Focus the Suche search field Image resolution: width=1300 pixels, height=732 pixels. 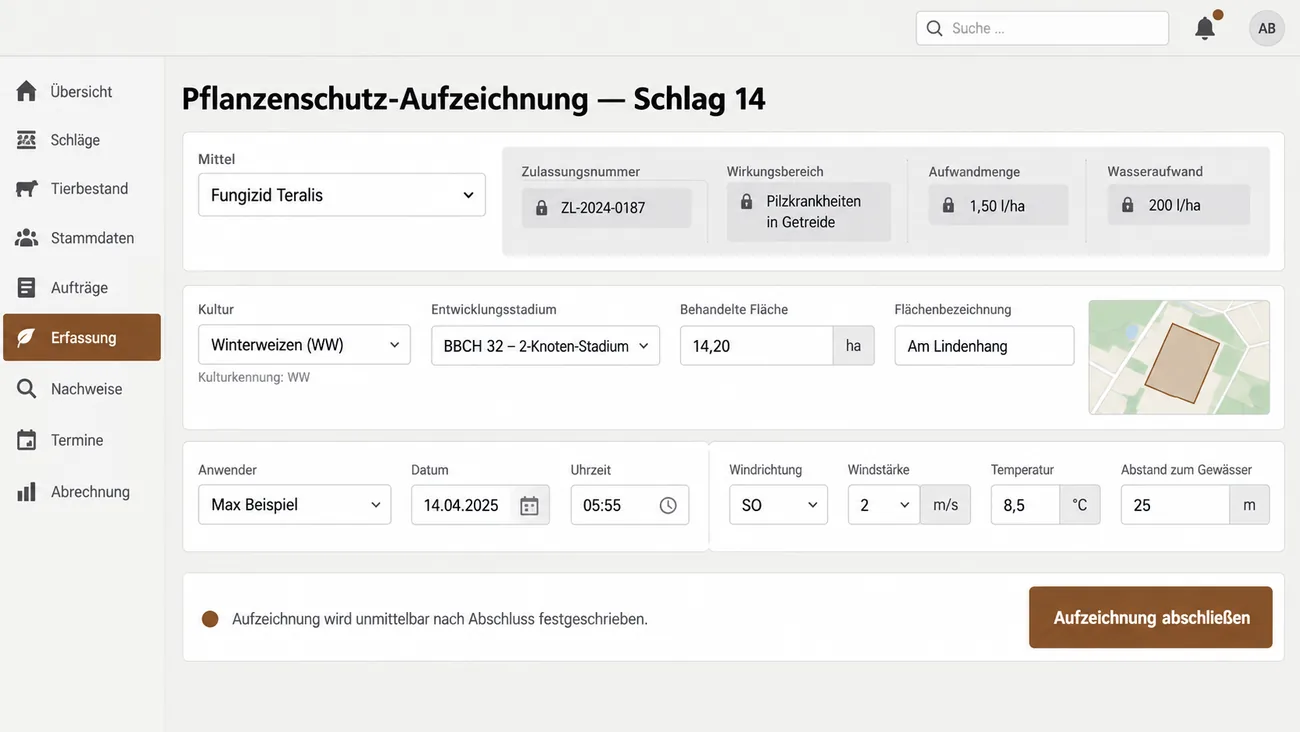(1042, 28)
